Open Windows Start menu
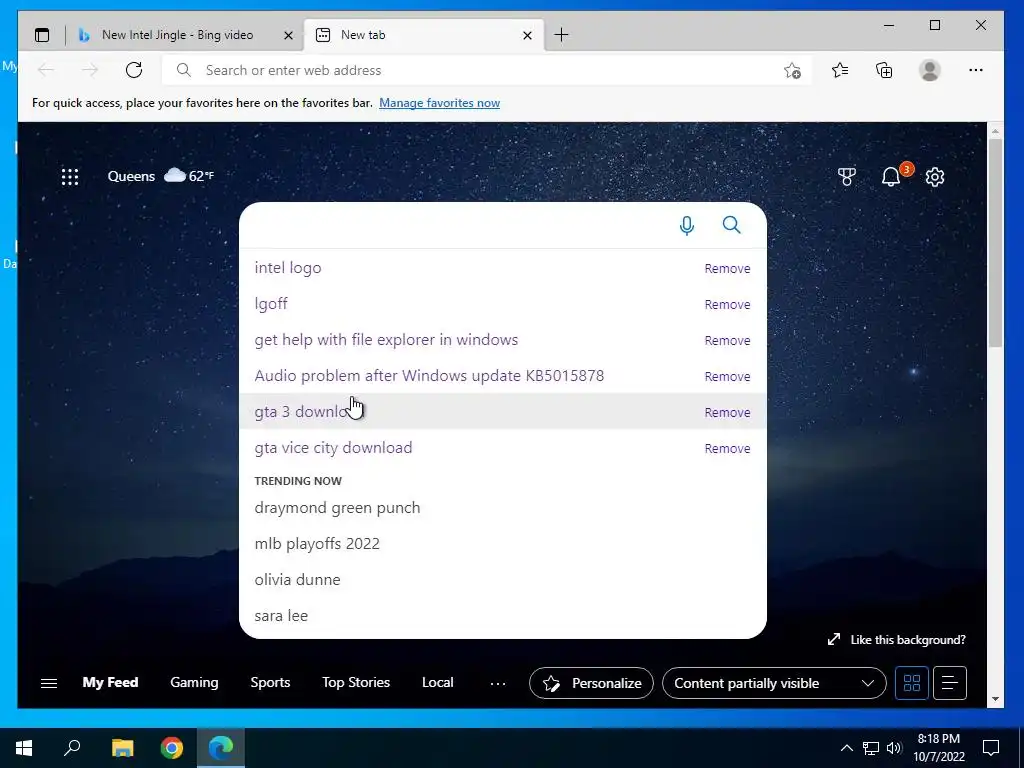 (x=24, y=748)
